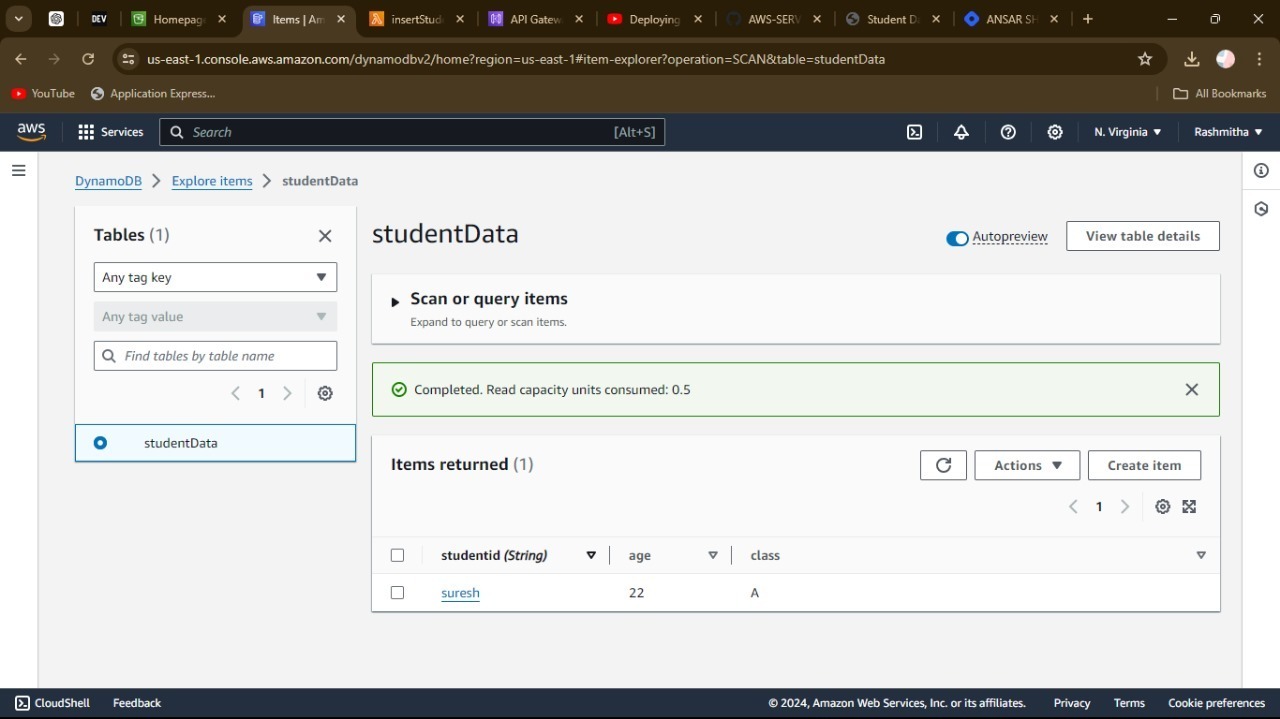Open the AWS settings gear icon
This screenshot has height=719, width=1280.
1055,132
